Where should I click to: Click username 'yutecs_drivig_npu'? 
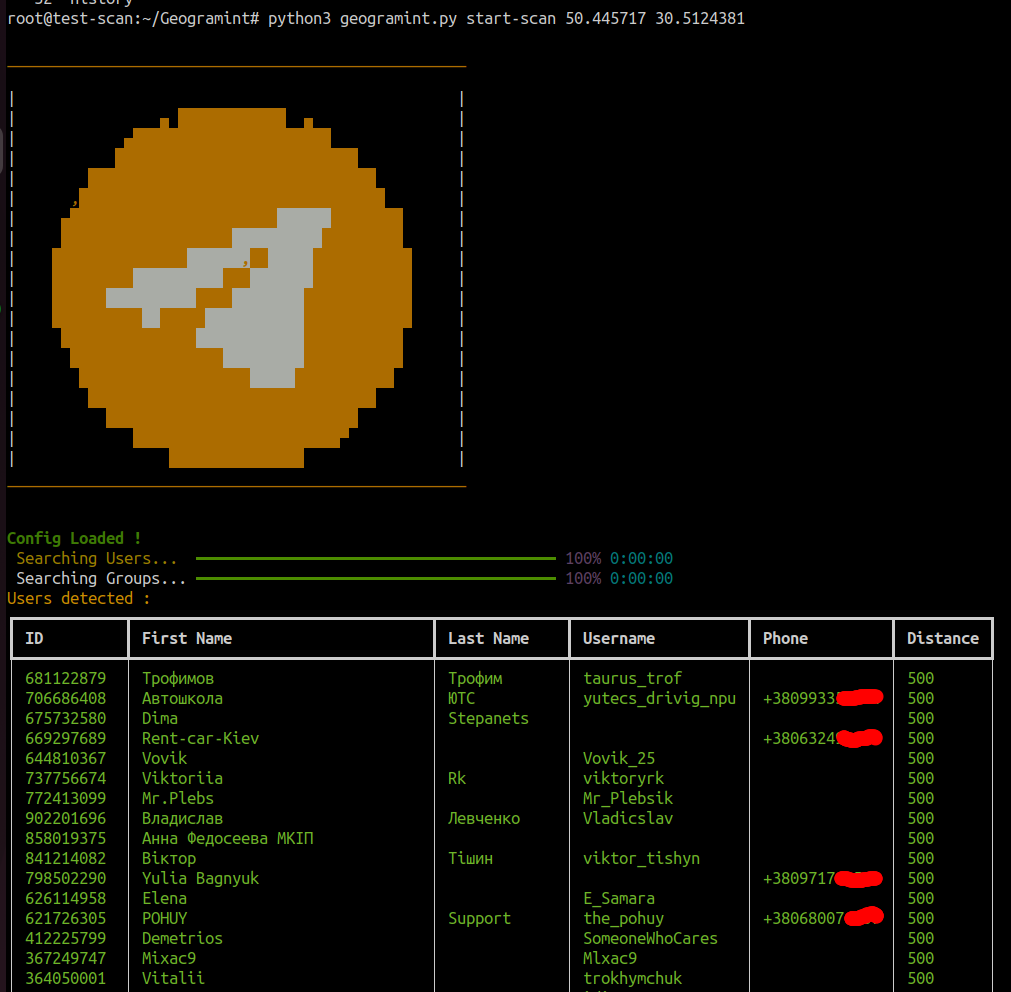click(x=660, y=698)
